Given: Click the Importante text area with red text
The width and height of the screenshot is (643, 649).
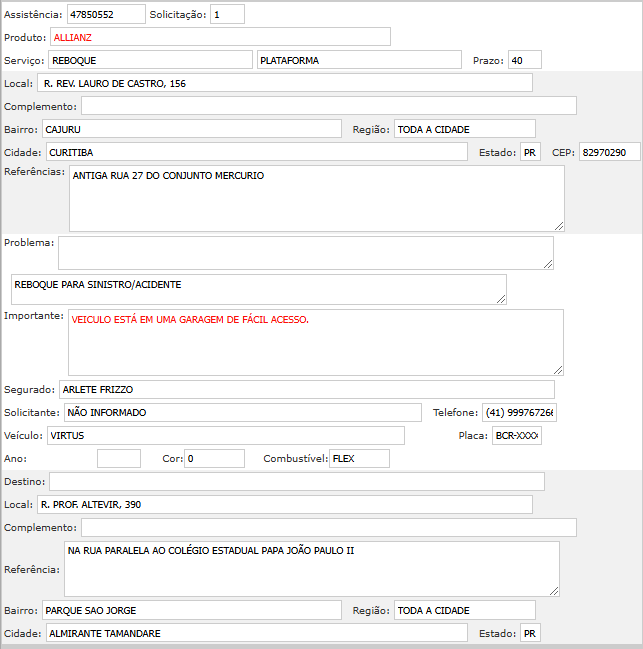Looking at the screenshot, I should click(x=315, y=342).
